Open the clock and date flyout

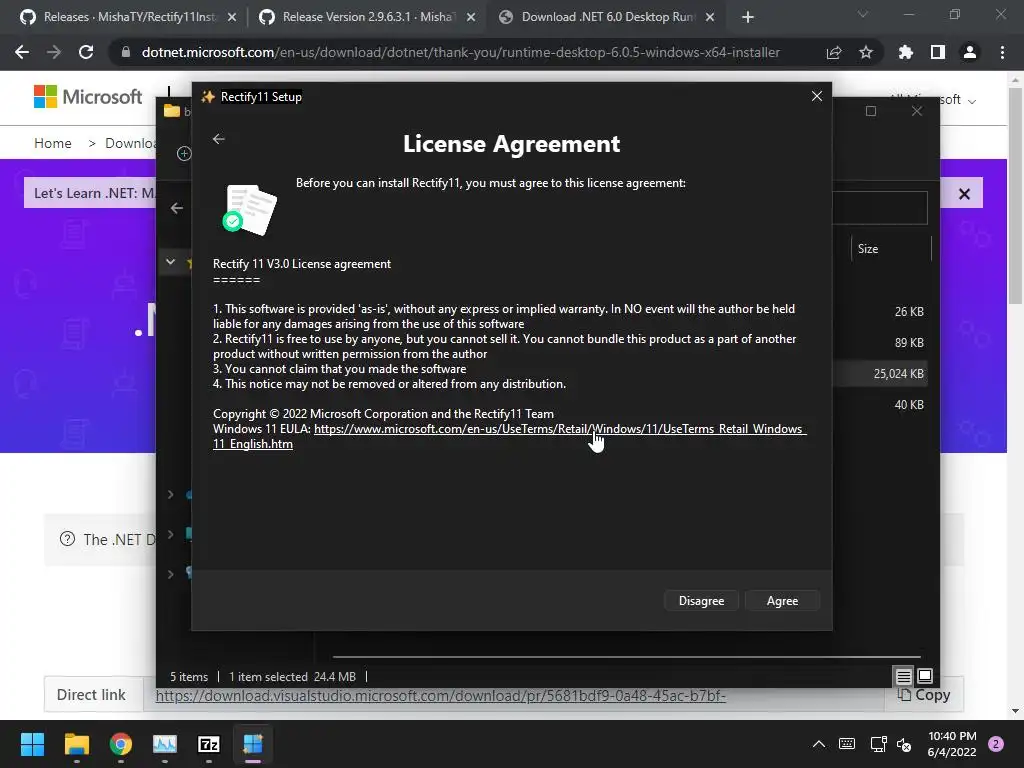[952, 744]
